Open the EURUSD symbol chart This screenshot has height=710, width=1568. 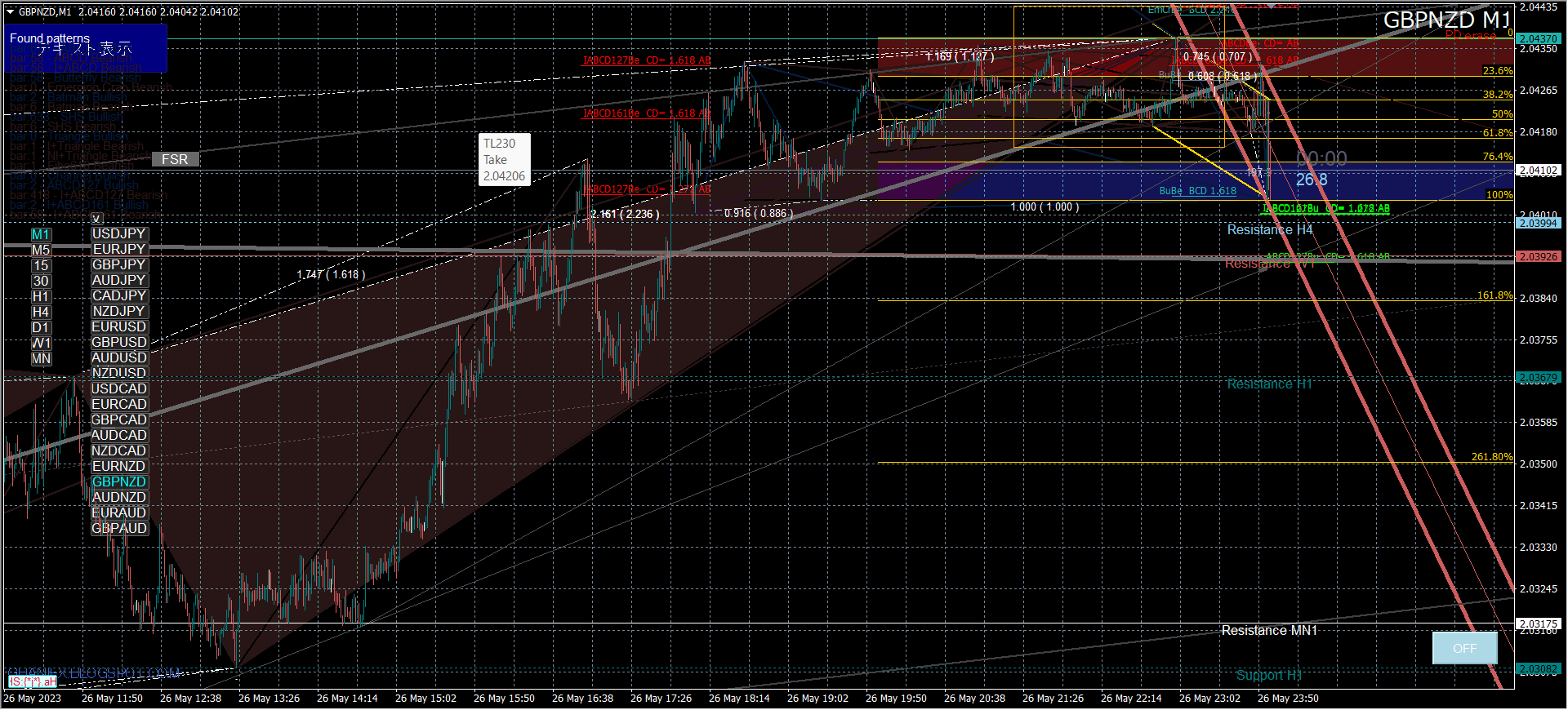point(119,327)
